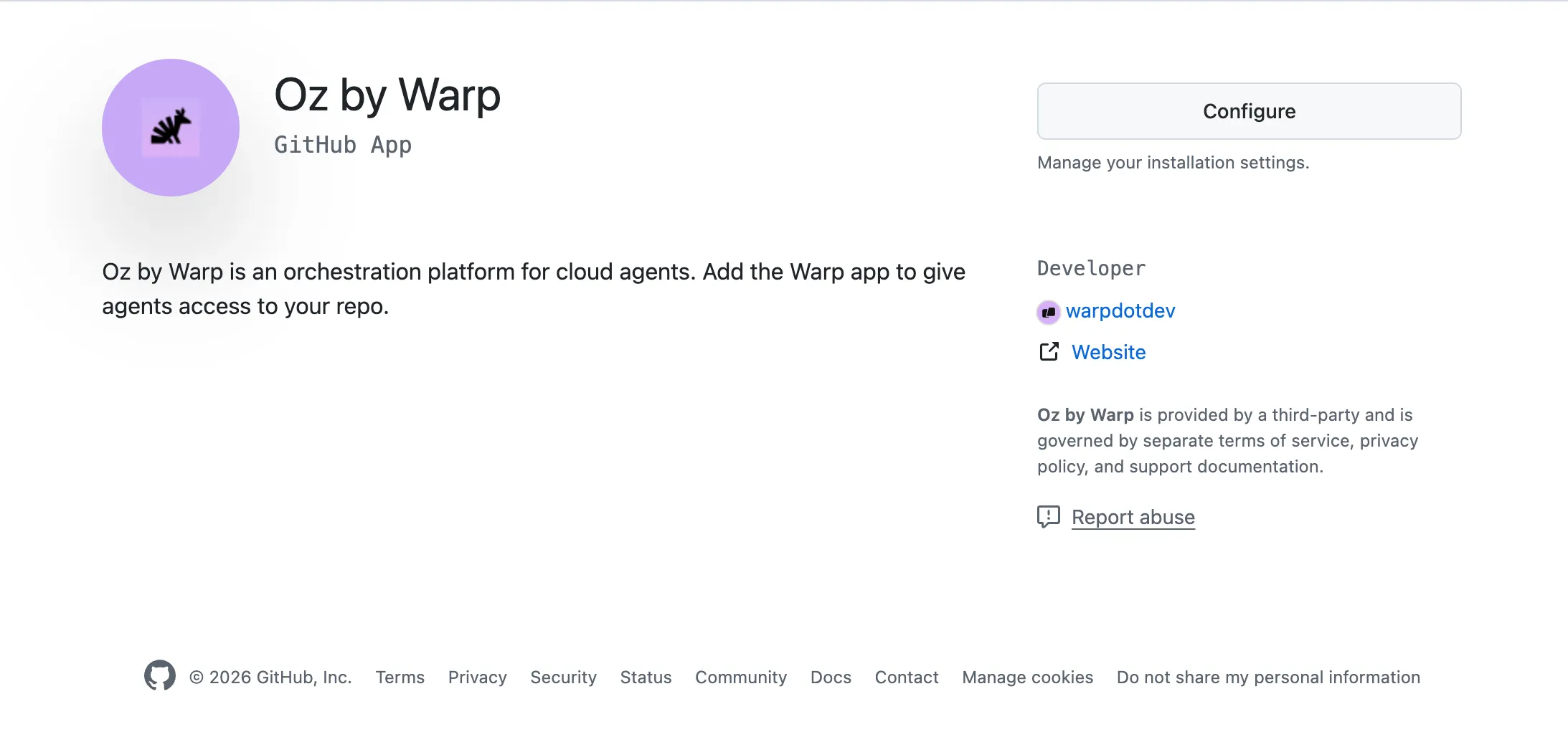
Task: Open the Privacy page
Action: pyautogui.click(x=477, y=677)
